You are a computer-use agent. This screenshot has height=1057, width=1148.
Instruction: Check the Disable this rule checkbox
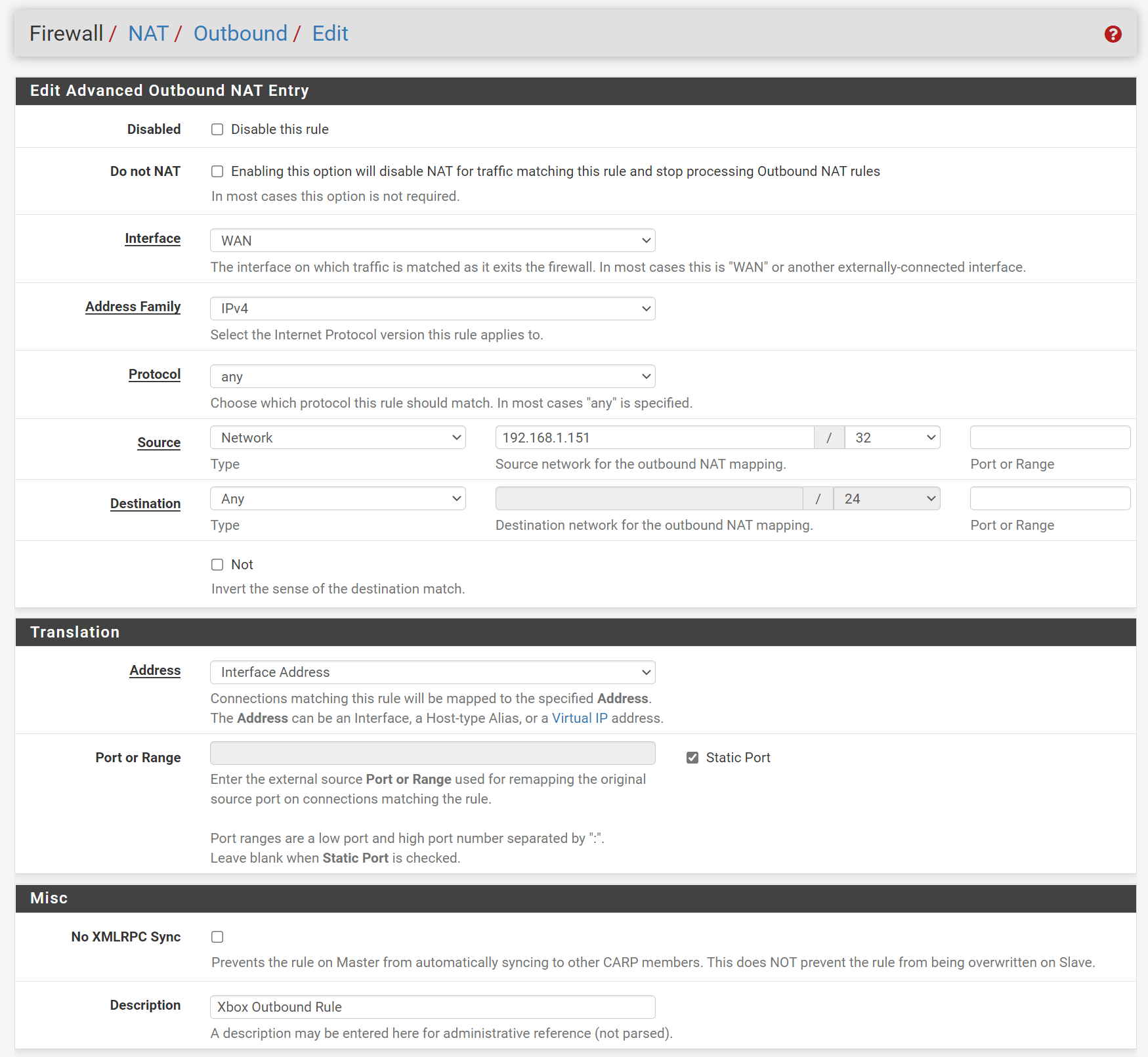(x=217, y=129)
